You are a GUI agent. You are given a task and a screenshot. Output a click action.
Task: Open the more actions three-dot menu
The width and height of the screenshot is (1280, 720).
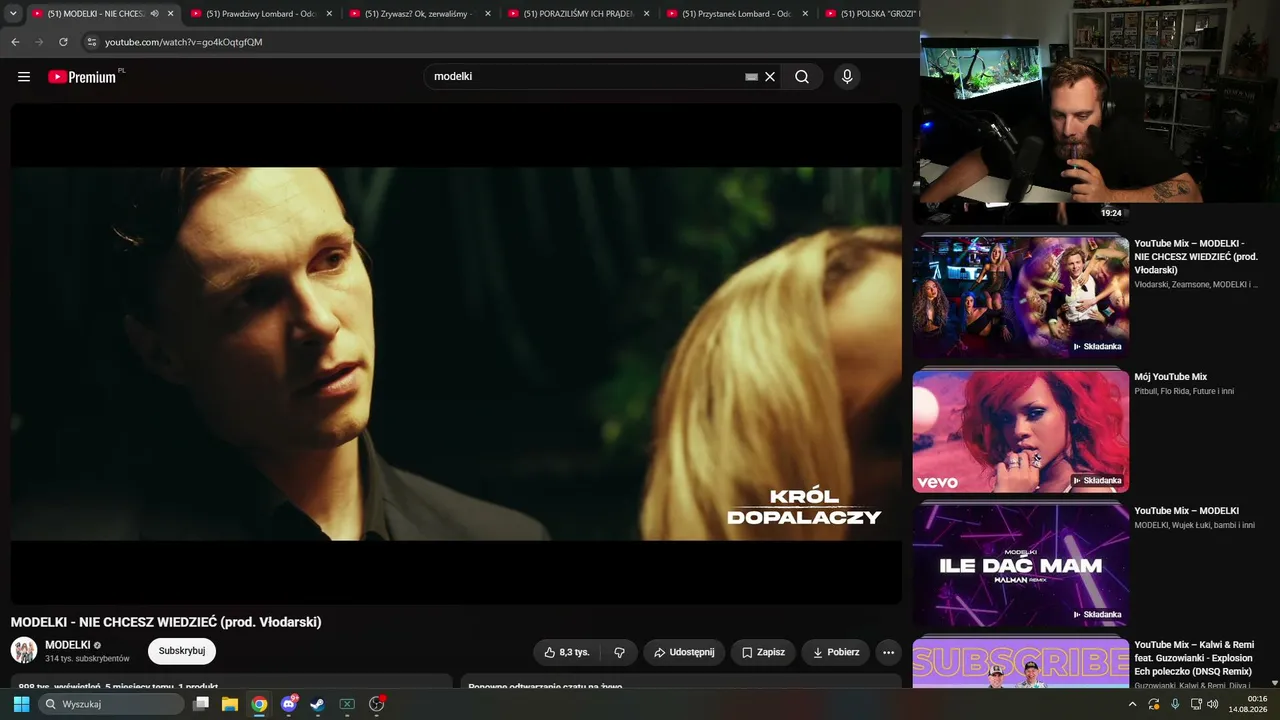pos(888,652)
